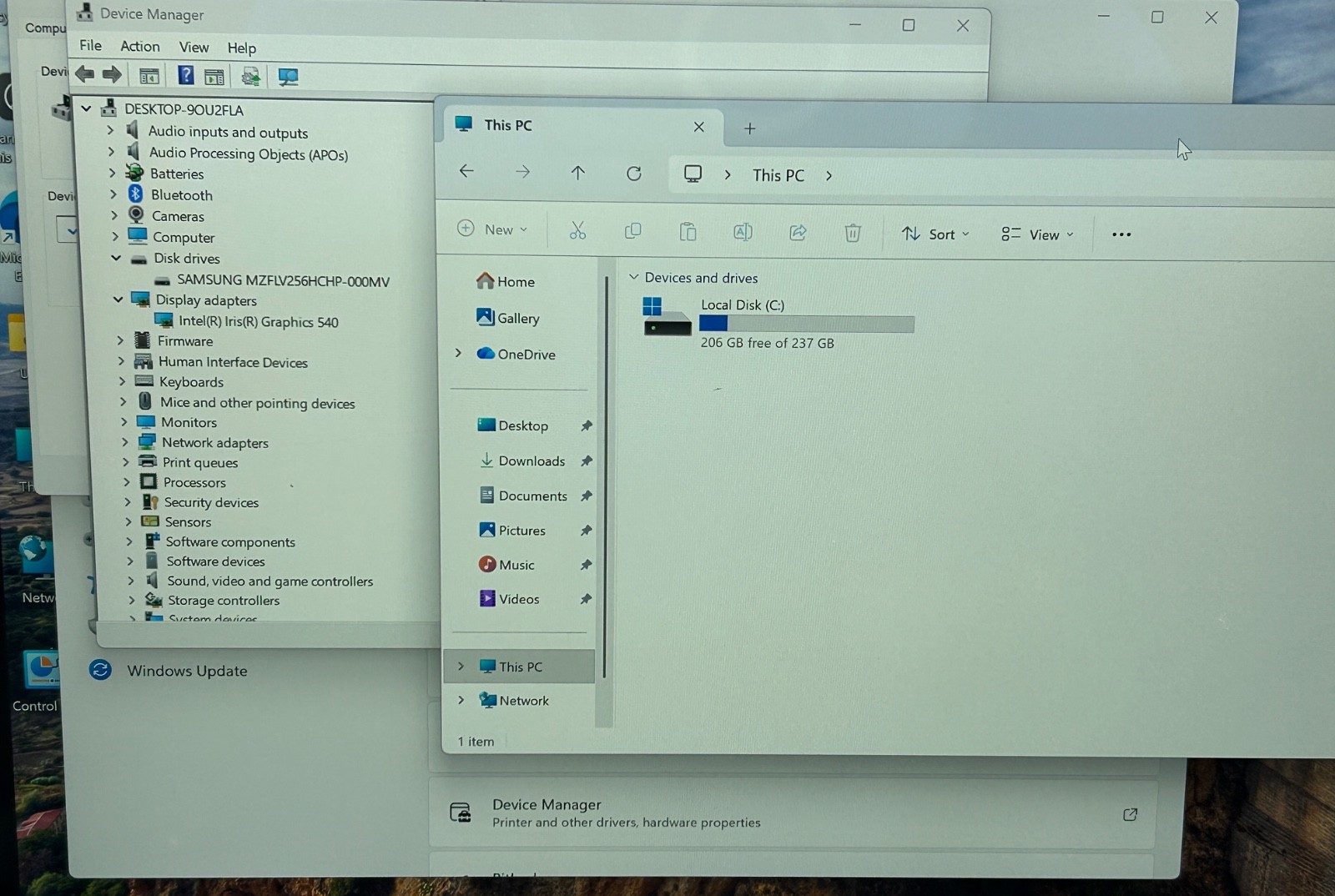Open Device Manager entry in Settings list
The image size is (1335, 896).
(x=793, y=813)
